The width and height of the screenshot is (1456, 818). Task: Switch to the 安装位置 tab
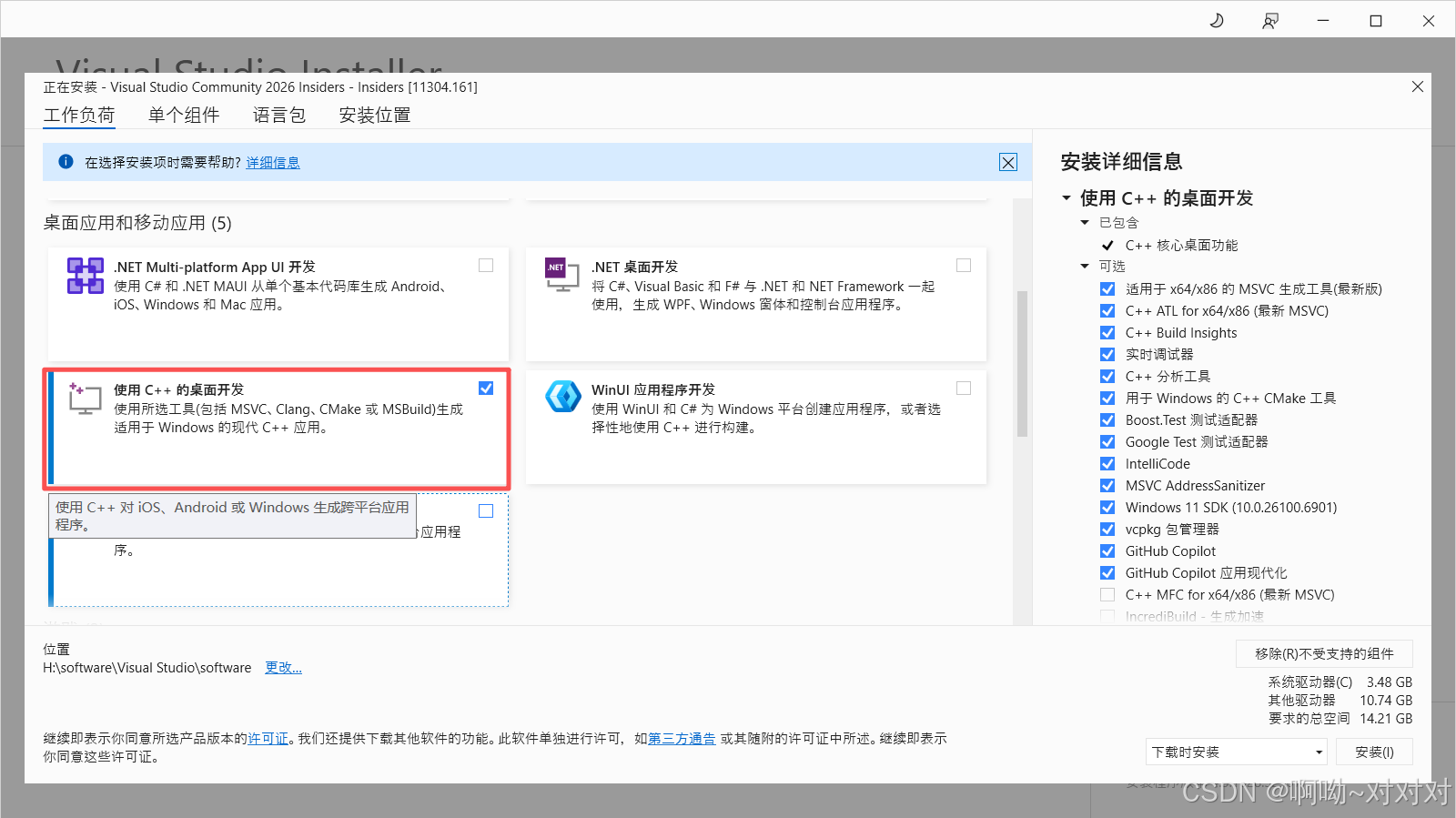pyautogui.click(x=375, y=116)
